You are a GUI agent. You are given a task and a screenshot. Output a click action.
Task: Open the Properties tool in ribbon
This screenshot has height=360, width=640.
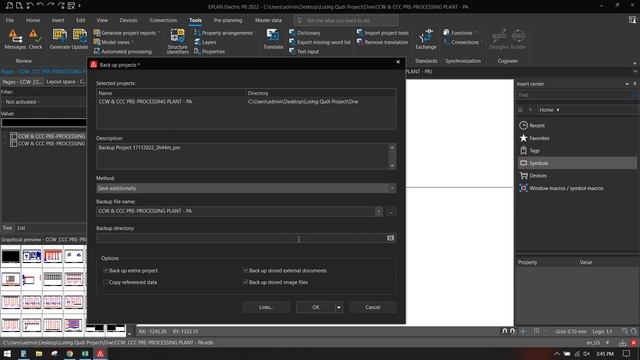[209, 51]
